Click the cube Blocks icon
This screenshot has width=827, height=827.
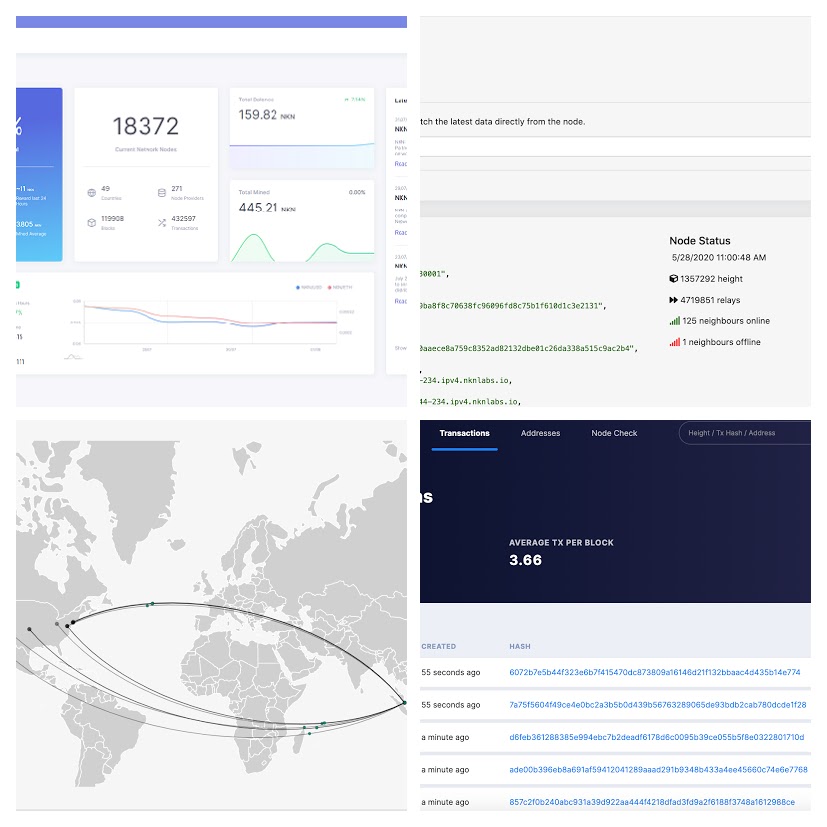(x=92, y=223)
